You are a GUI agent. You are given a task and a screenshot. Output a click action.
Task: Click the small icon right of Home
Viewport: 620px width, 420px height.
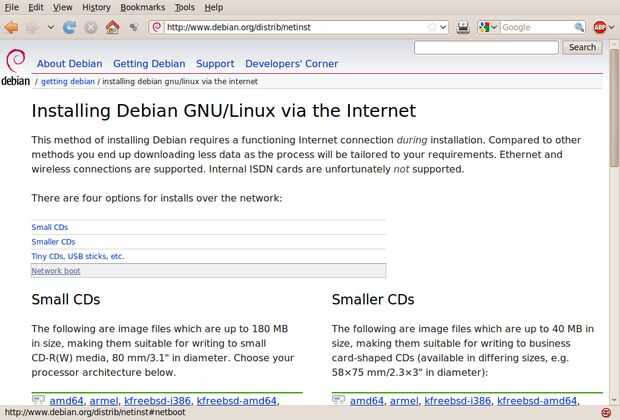tap(134, 27)
